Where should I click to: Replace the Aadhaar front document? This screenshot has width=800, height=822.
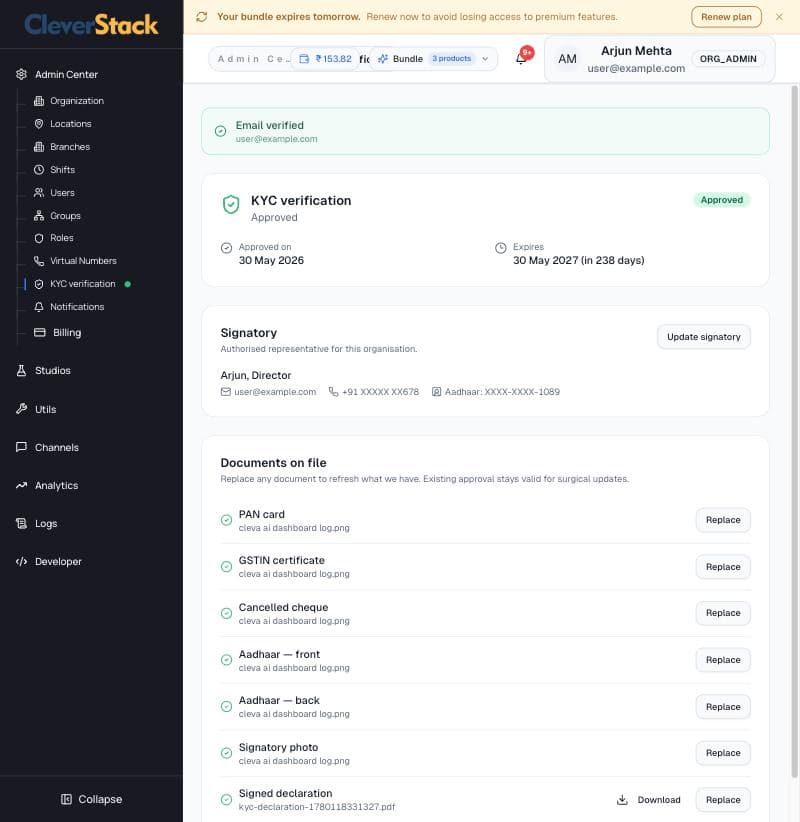(723, 660)
